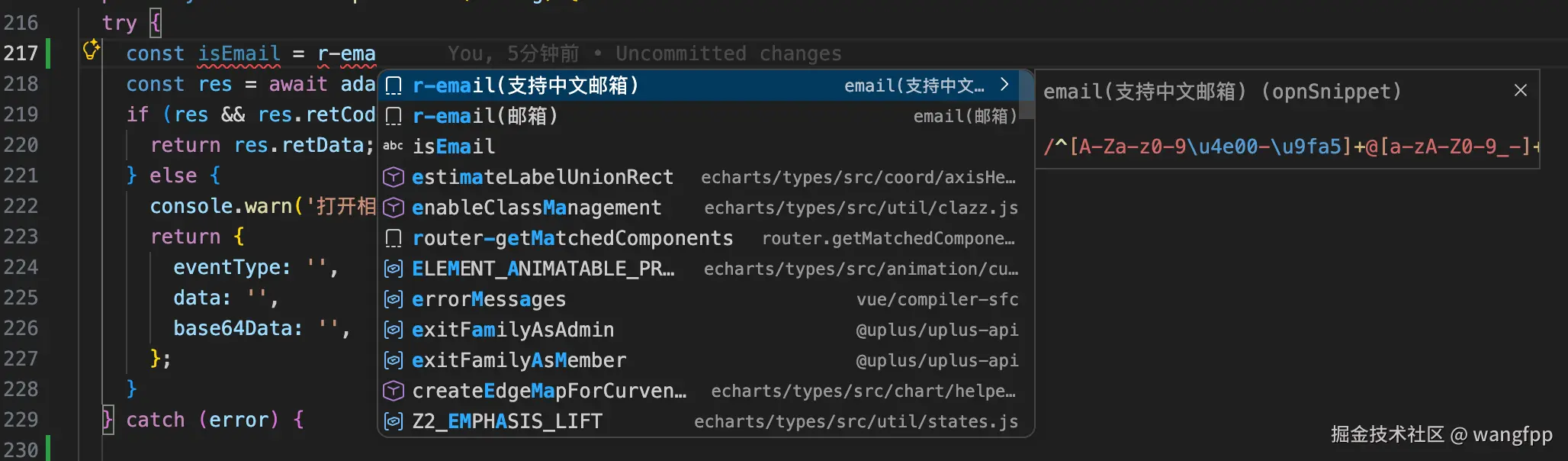Click the cube icon beside enableClassManagement
This screenshot has height=461, width=1568.
[x=393, y=208]
